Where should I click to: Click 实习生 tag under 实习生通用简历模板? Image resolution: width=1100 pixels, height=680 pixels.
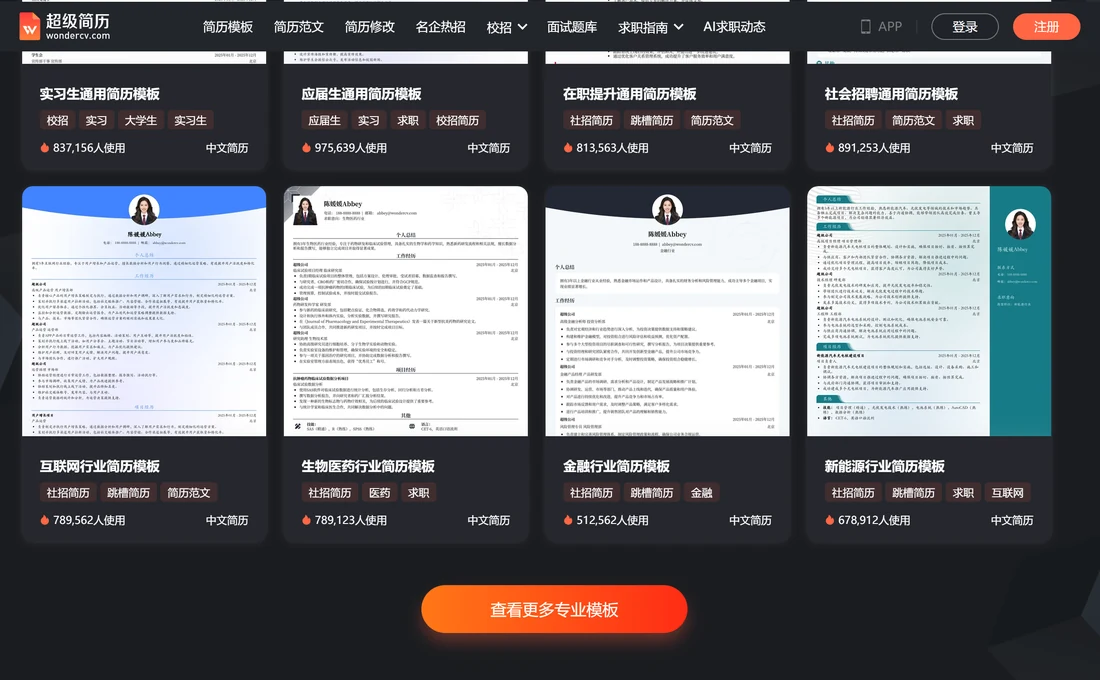point(190,121)
